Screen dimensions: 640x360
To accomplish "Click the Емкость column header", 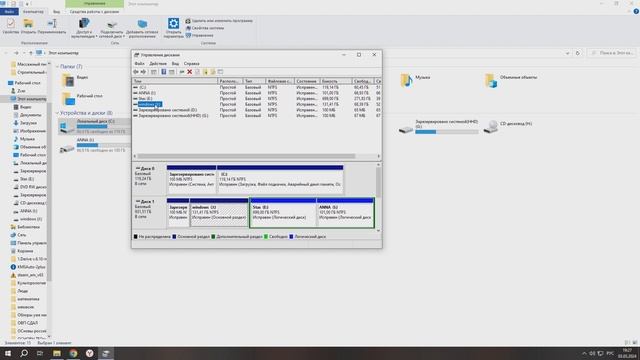I will tap(336, 81).
